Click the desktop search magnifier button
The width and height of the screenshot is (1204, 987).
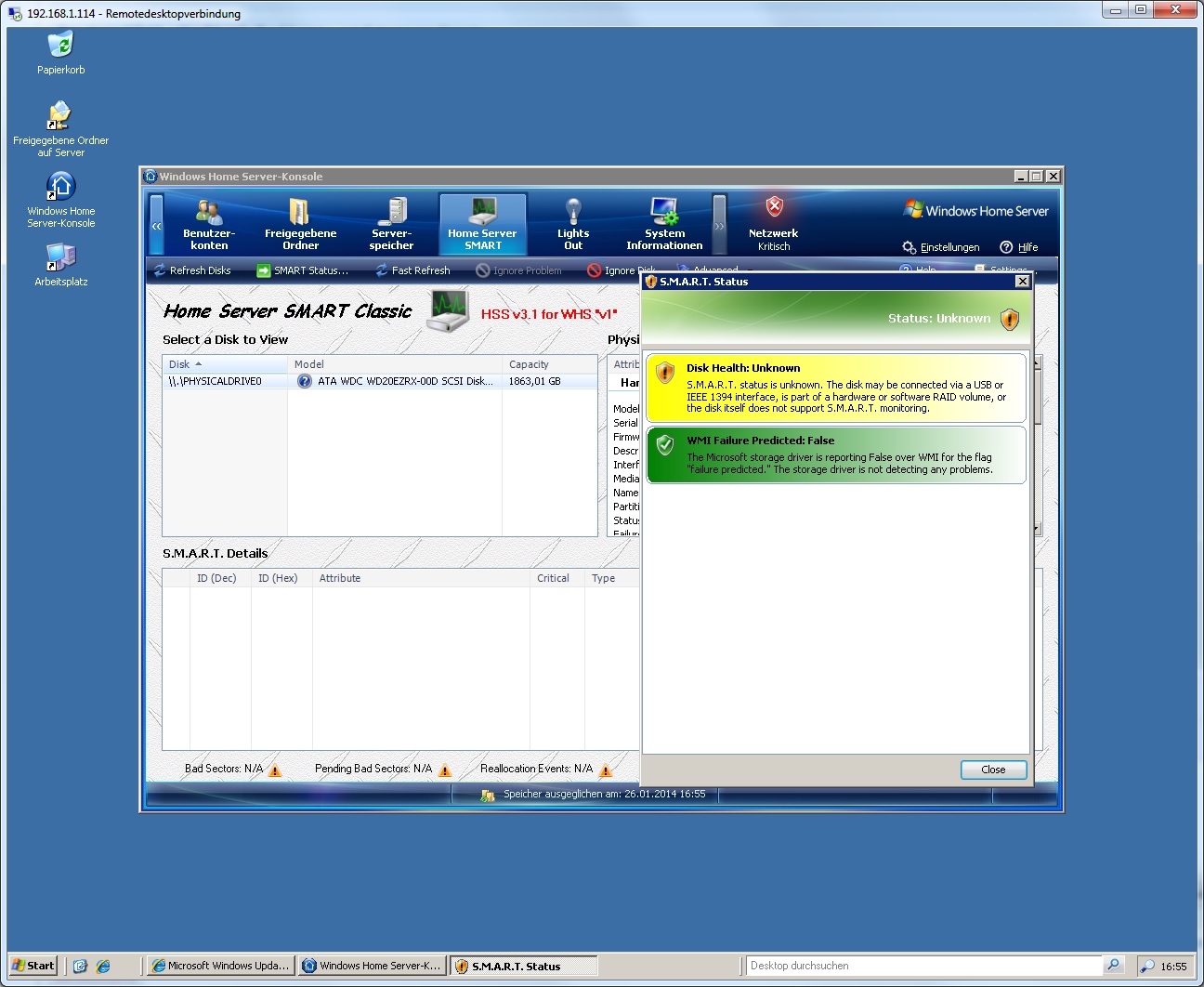point(1114,966)
